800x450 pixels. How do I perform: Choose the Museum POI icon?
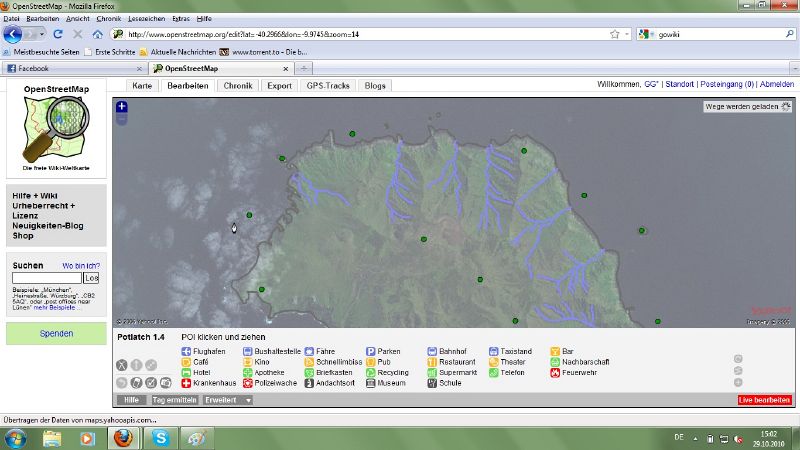[370, 383]
